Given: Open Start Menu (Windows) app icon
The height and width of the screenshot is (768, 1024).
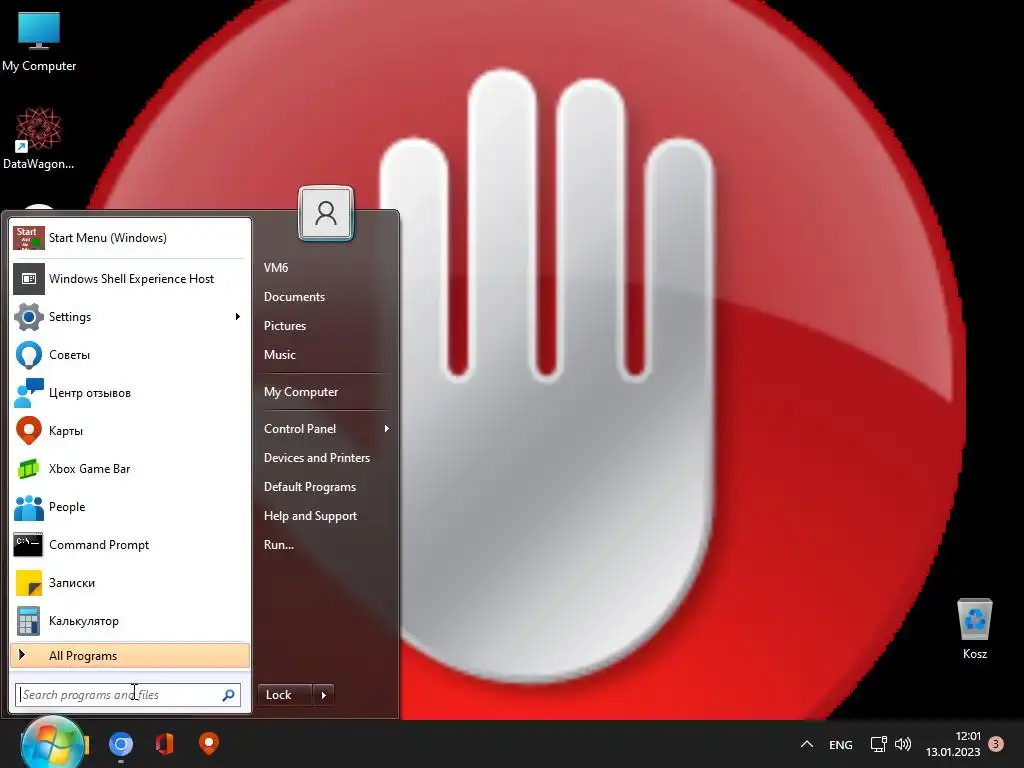Looking at the screenshot, I should pos(29,238).
